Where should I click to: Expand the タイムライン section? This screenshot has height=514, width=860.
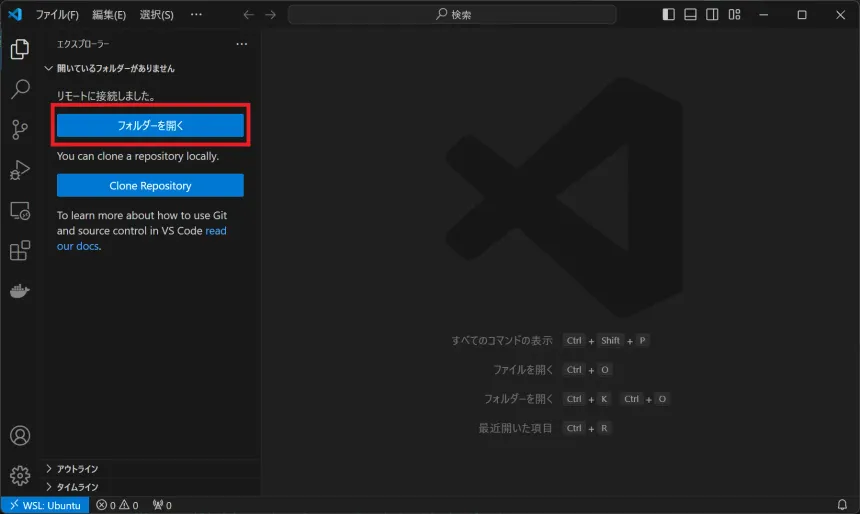tap(71, 487)
